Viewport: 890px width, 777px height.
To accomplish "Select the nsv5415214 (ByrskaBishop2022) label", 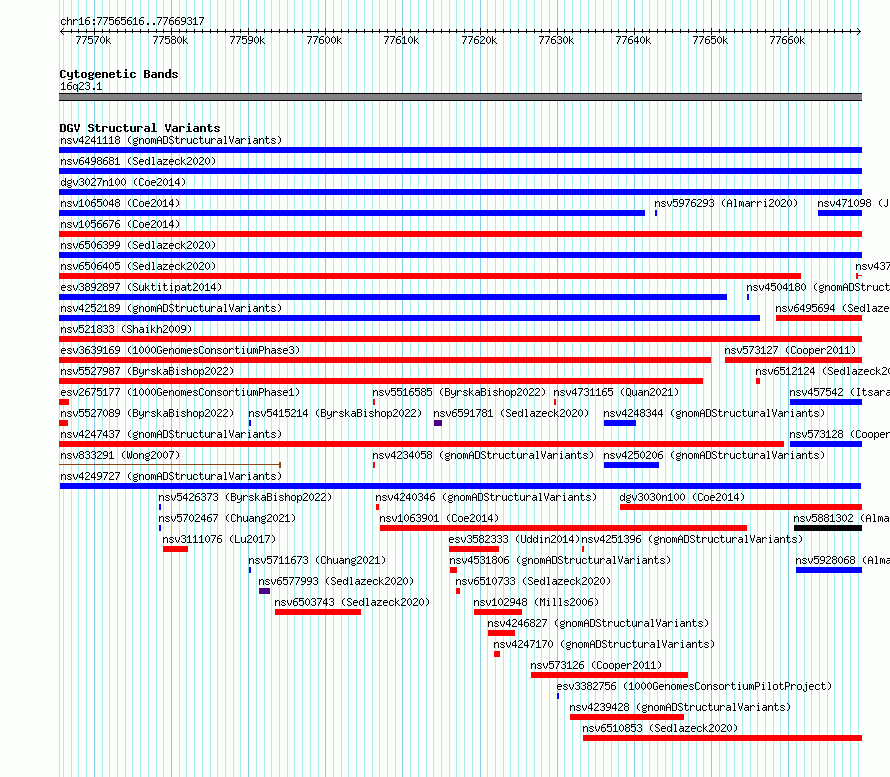I will (x=335, y=413).
